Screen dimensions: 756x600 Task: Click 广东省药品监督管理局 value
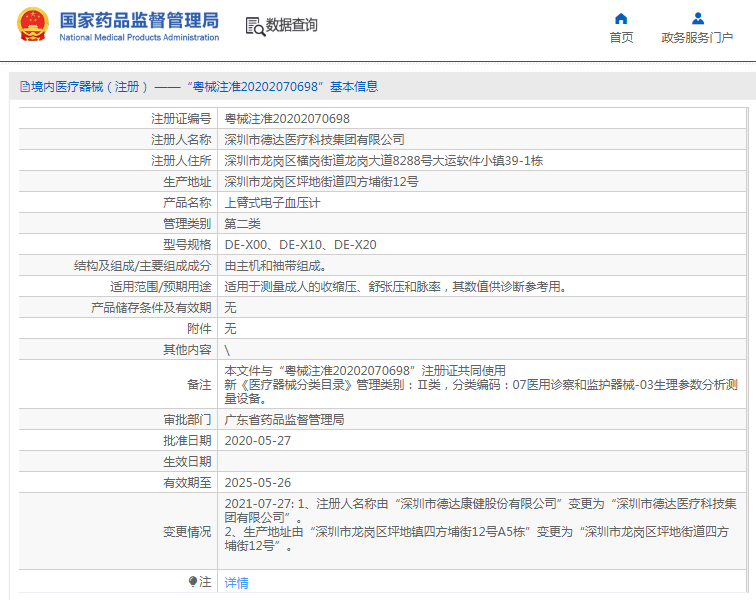click(284, 420)
